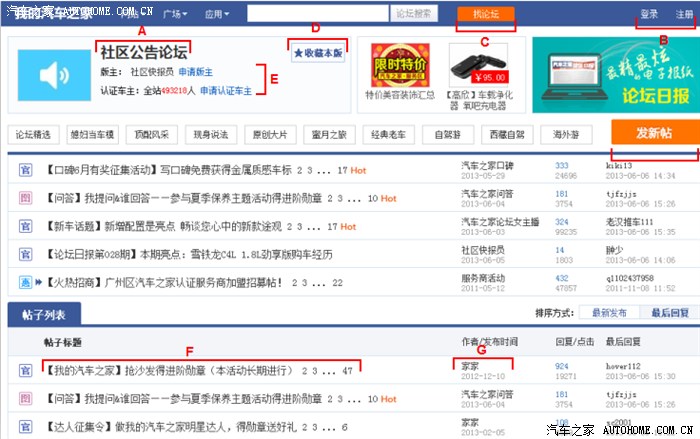Open the 【论坛日报第028期】 thread title
The width and height of the screenshot is (700, 439).
click(189, 255)
